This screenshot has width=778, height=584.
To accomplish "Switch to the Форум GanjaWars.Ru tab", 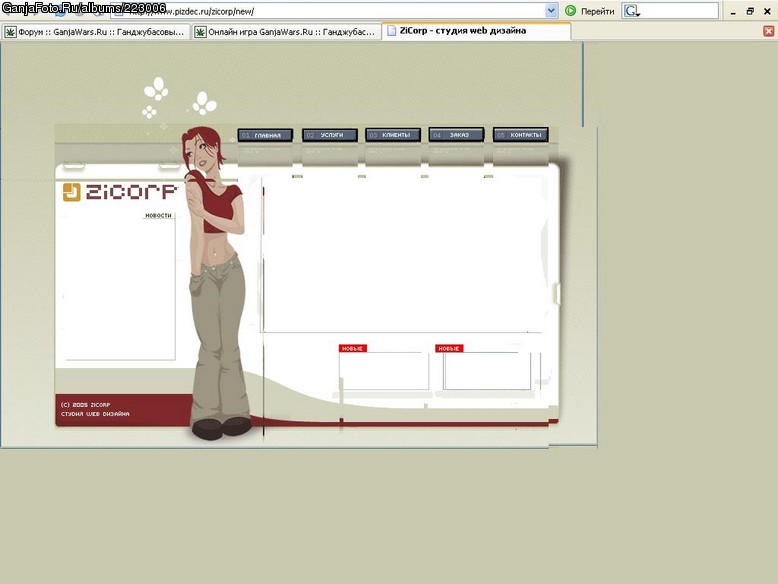I will pos(95,32).
